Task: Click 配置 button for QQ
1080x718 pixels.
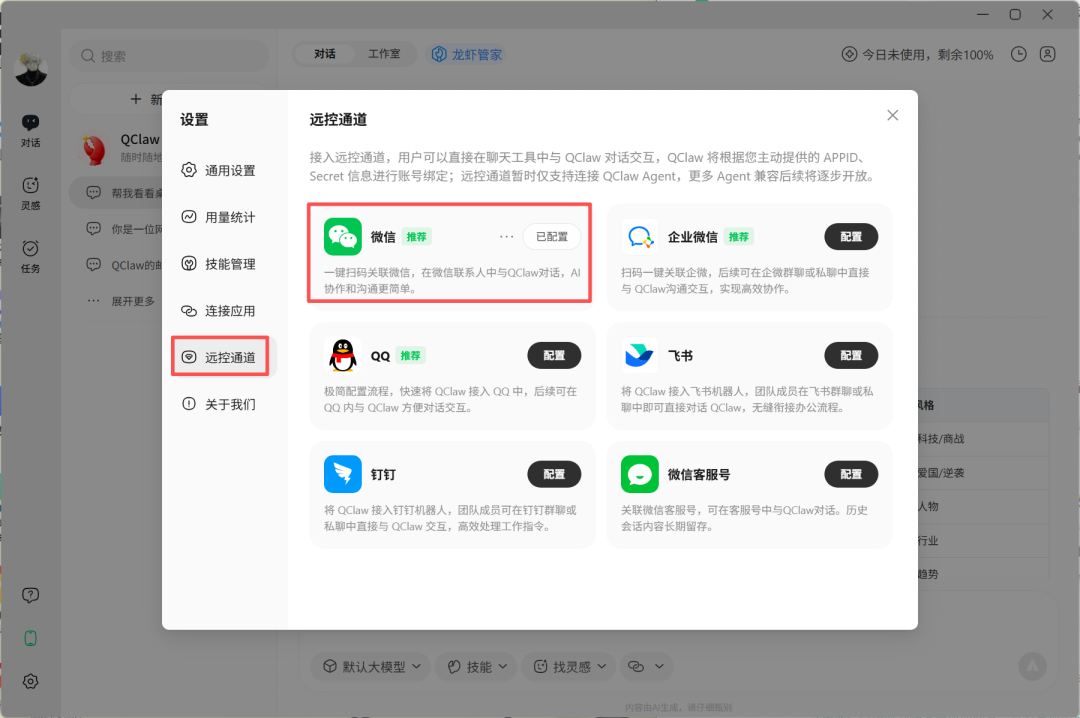Action: tap(554, 356)
